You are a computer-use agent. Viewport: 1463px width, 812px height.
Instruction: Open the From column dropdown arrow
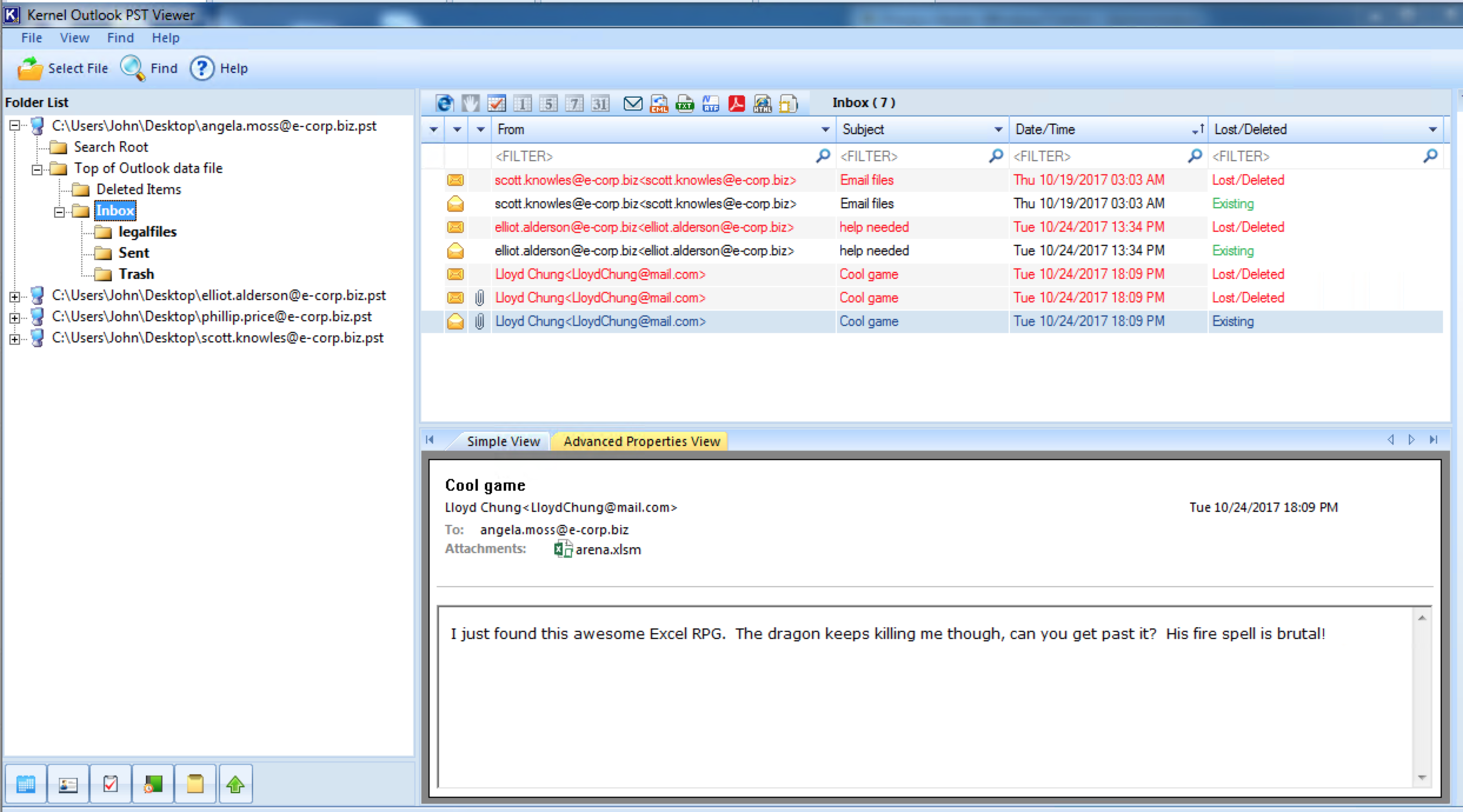pyautogui.click(x=825, y=129)
